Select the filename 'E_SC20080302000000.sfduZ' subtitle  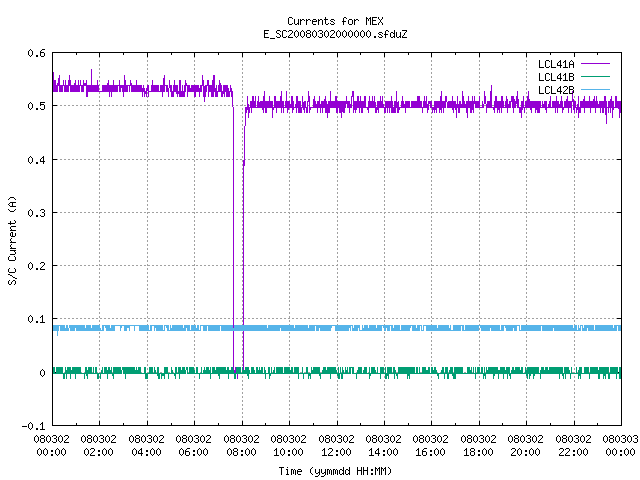(335, 34)
